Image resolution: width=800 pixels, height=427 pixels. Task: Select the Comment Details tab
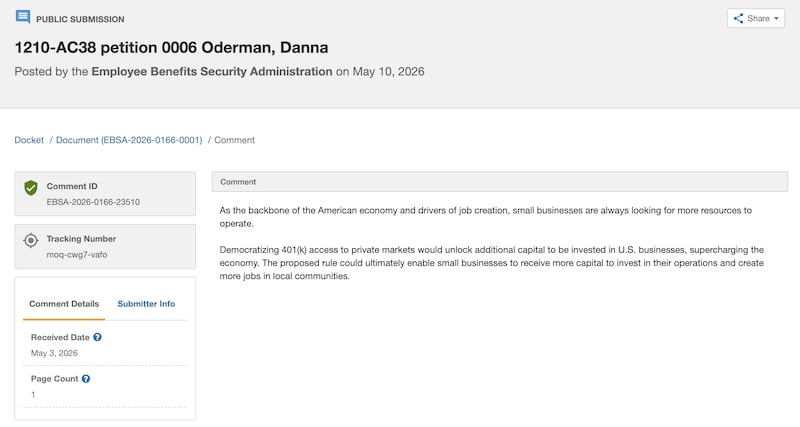coord(64,304)
